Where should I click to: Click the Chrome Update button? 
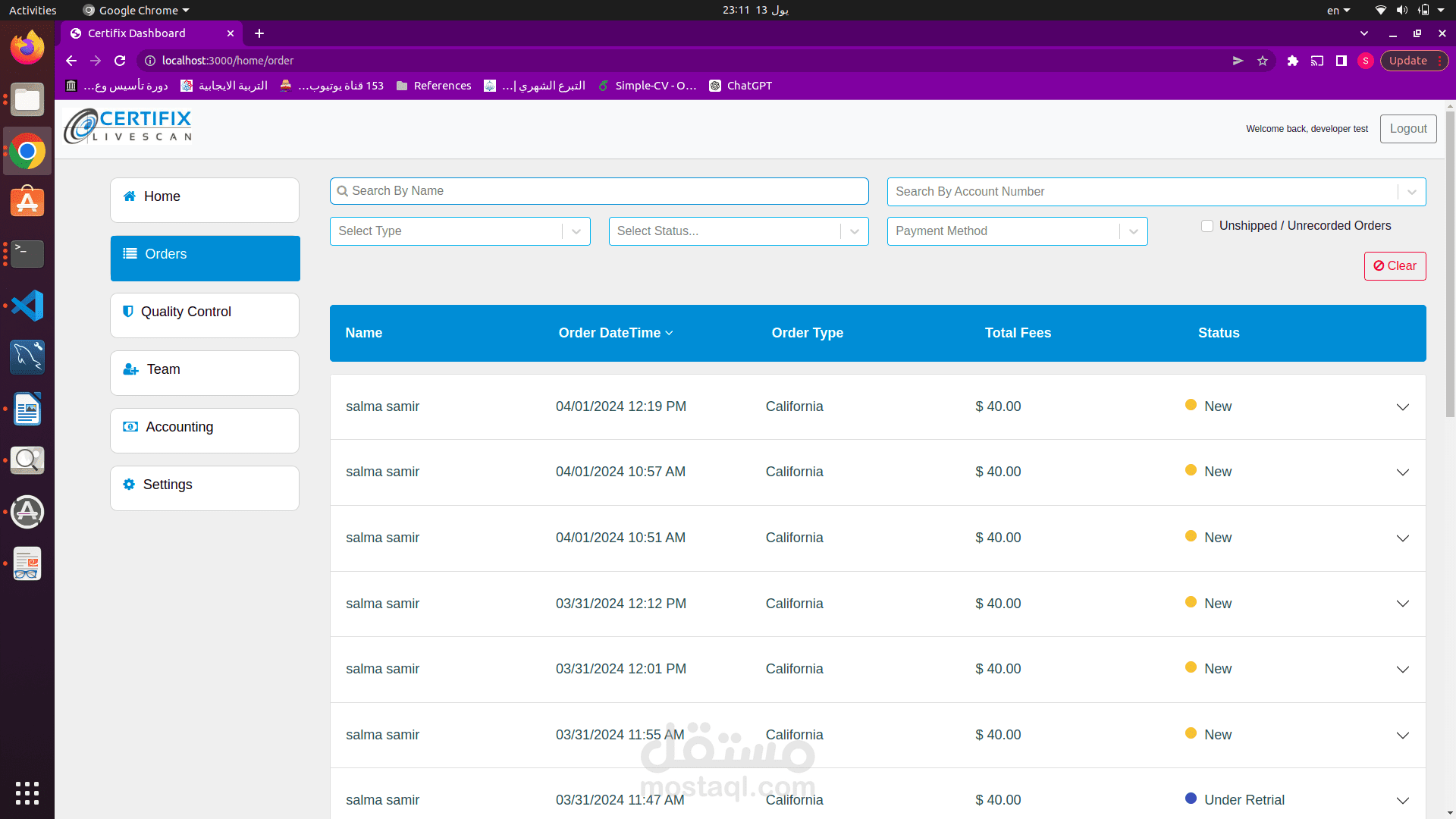point(1414,61)
